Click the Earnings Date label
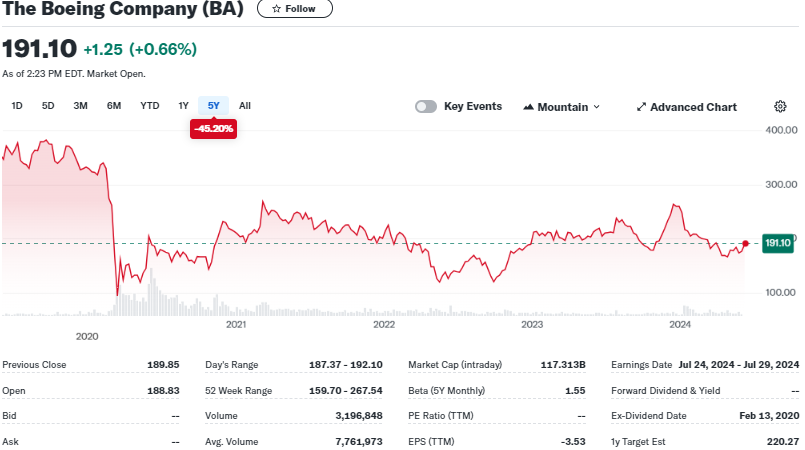Viewport: 805px width, 450px height. tap(641, 365)
